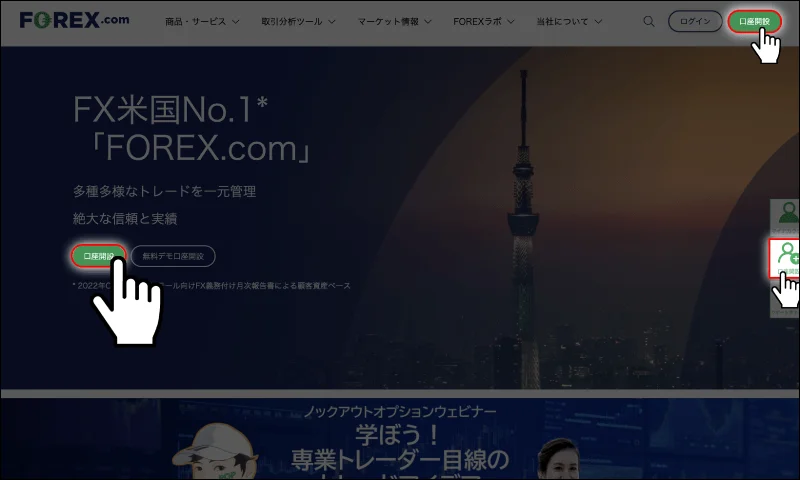800x480 pixels.
Task: Click the ノックアウトオプションウェビナー banner title
Action: pos(400,411)
